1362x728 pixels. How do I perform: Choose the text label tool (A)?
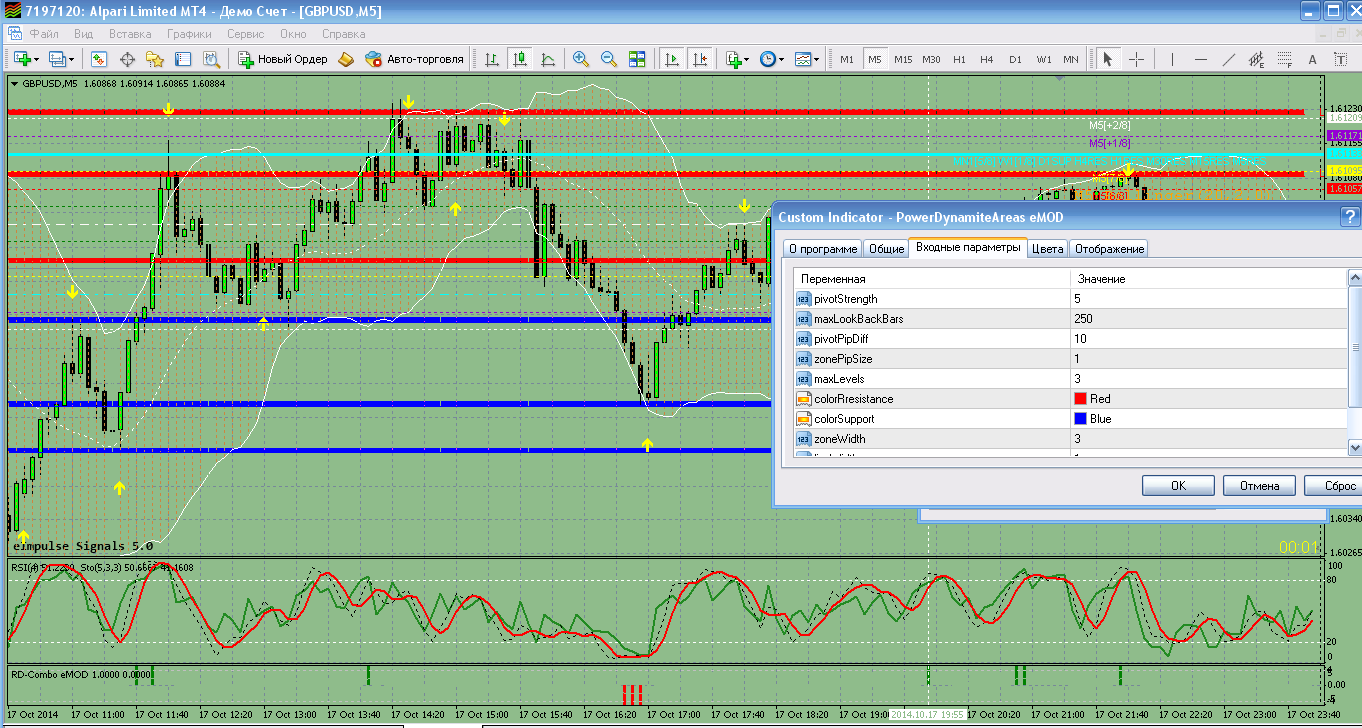1313,59
